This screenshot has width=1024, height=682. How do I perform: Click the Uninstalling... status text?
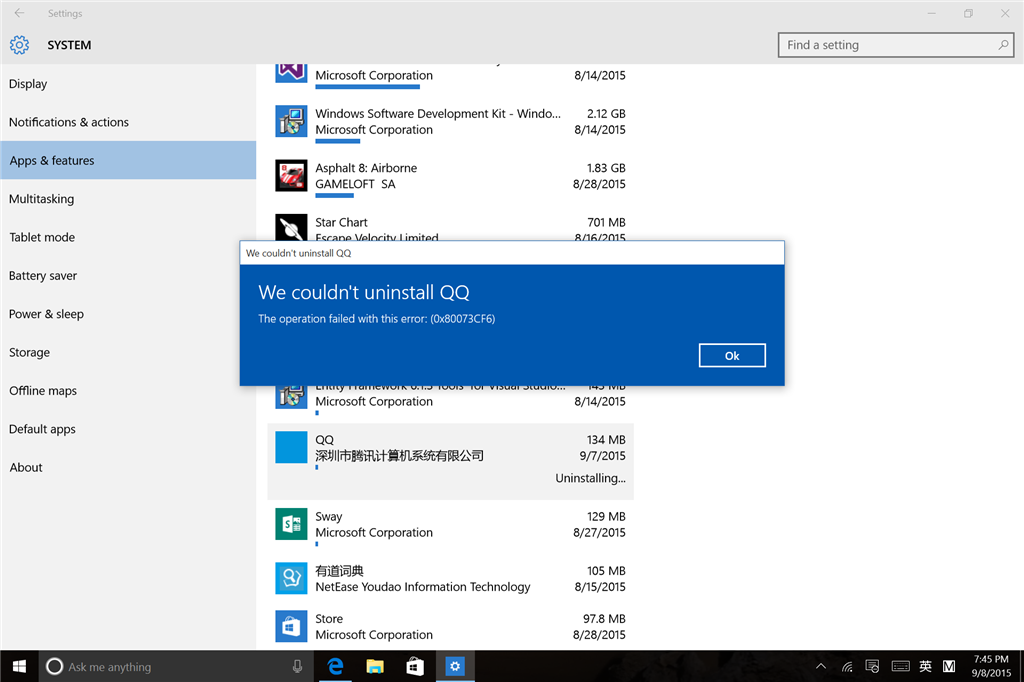pos(590,478)
